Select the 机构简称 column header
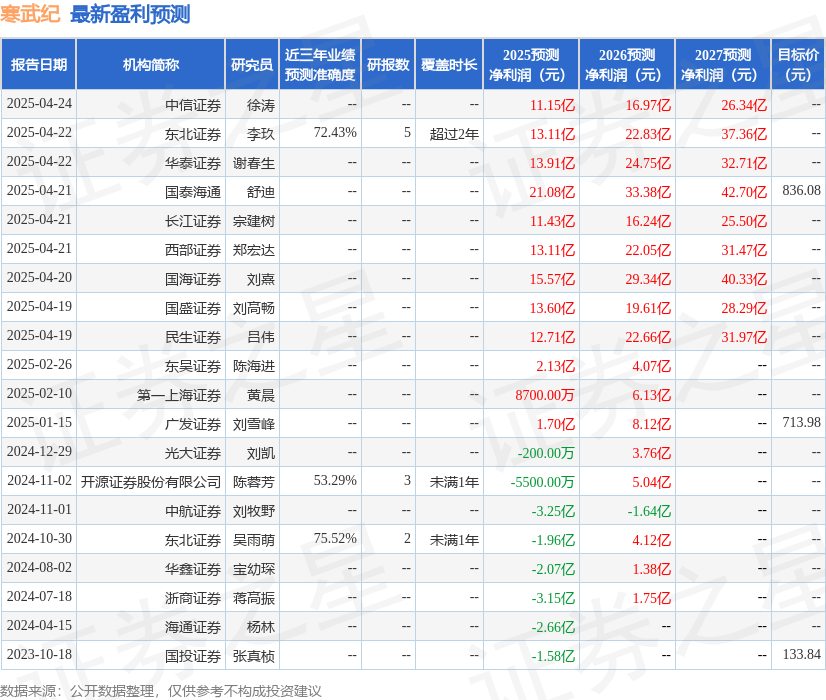 [x=151, y=64]
